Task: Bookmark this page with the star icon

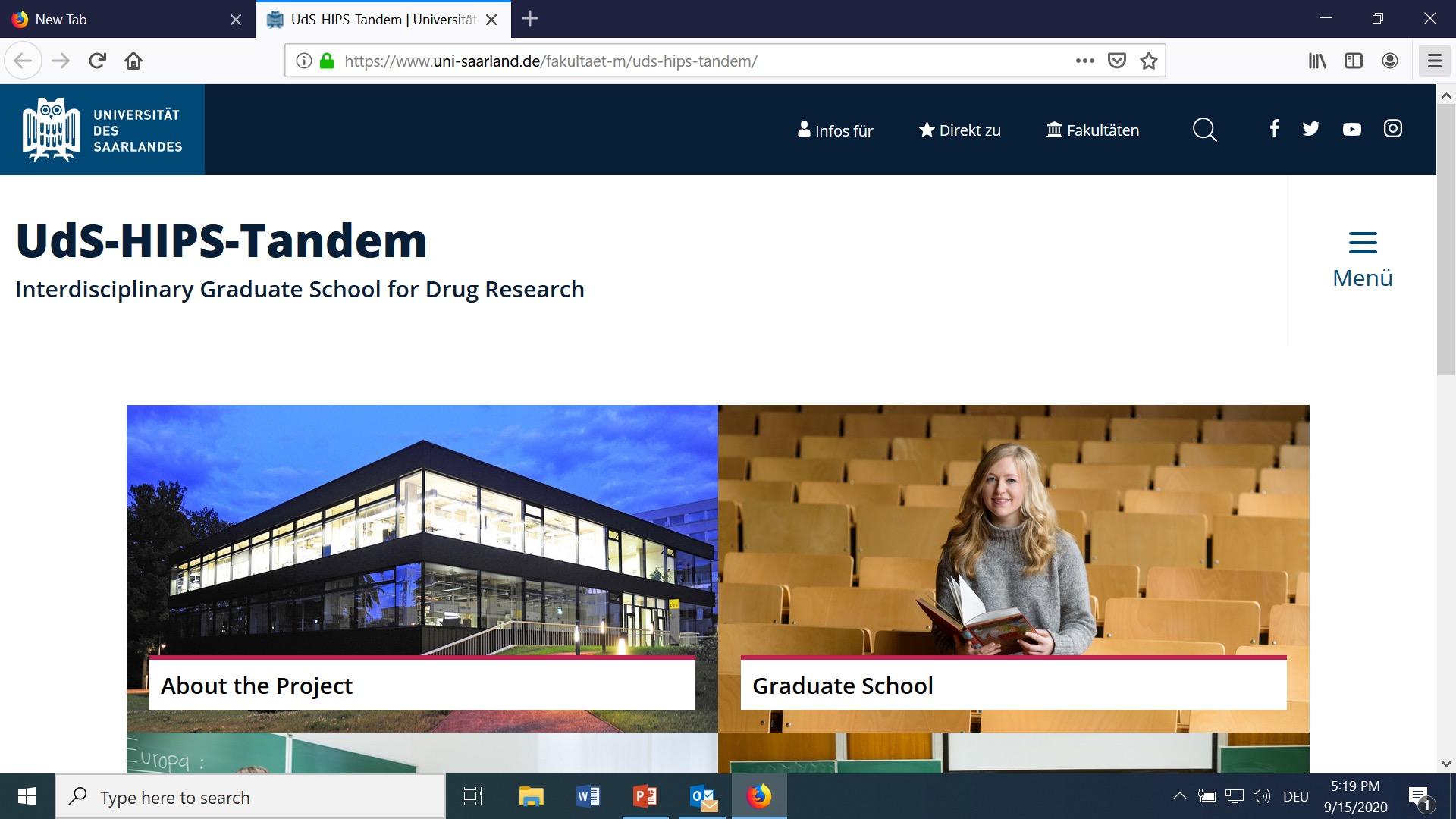Action: 1148,61
